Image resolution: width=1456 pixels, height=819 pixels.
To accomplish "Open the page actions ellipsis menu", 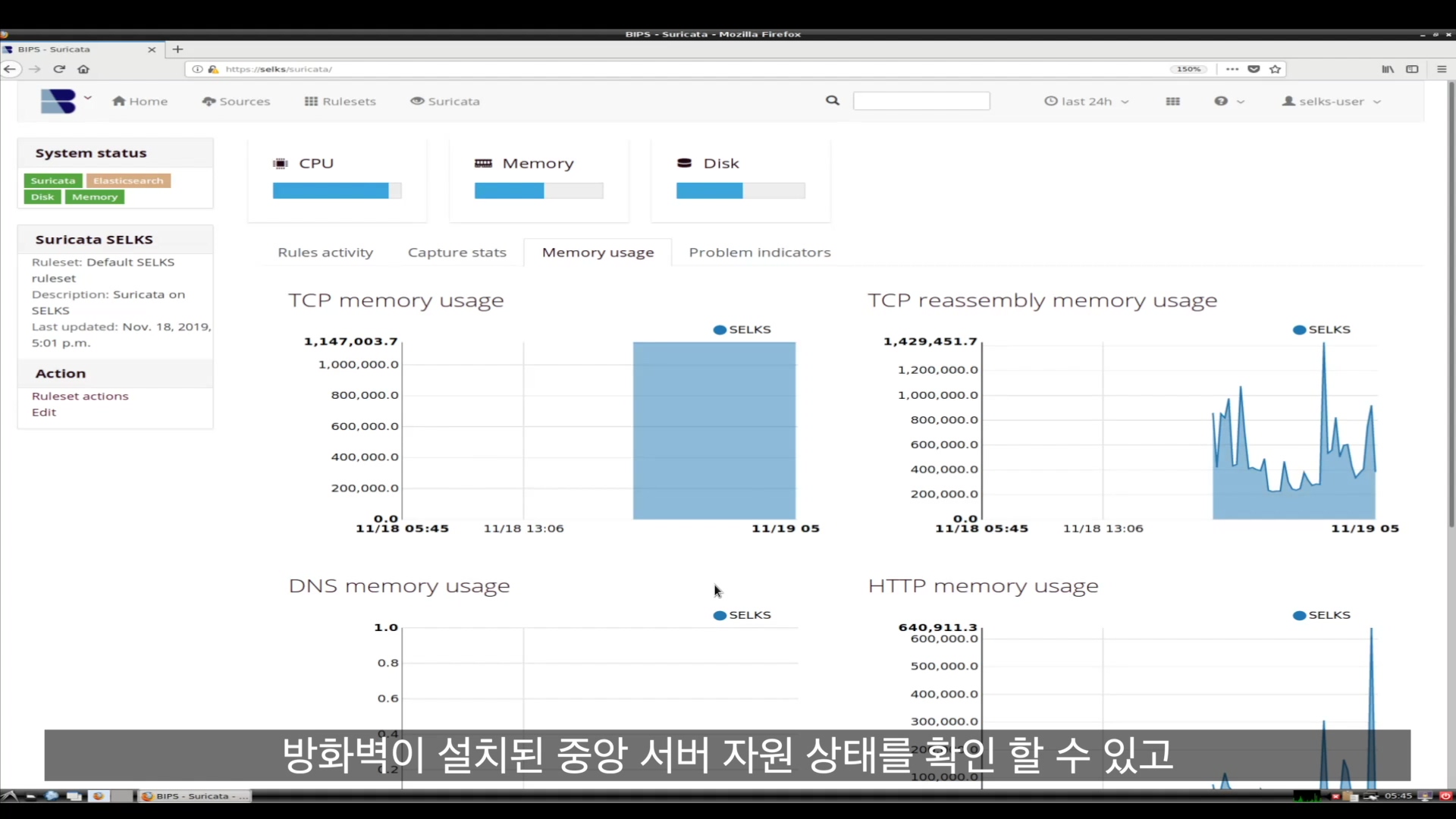I will pos(1232,69).
